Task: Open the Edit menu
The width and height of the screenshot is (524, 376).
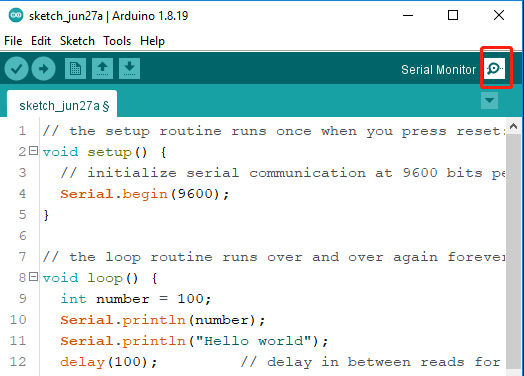Action: pyautogui.click(x=41, y=41)
